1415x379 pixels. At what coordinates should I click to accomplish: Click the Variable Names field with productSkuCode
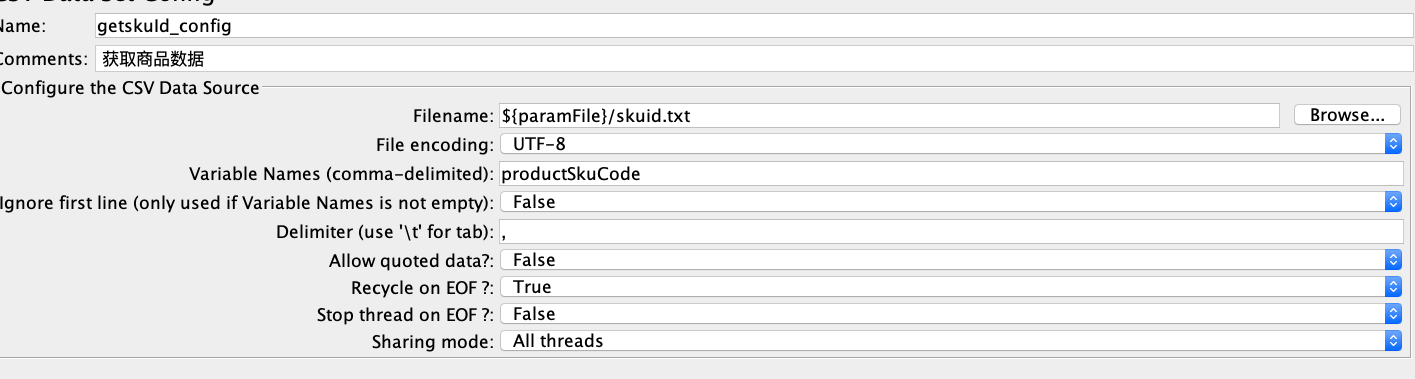click(950, 174)
